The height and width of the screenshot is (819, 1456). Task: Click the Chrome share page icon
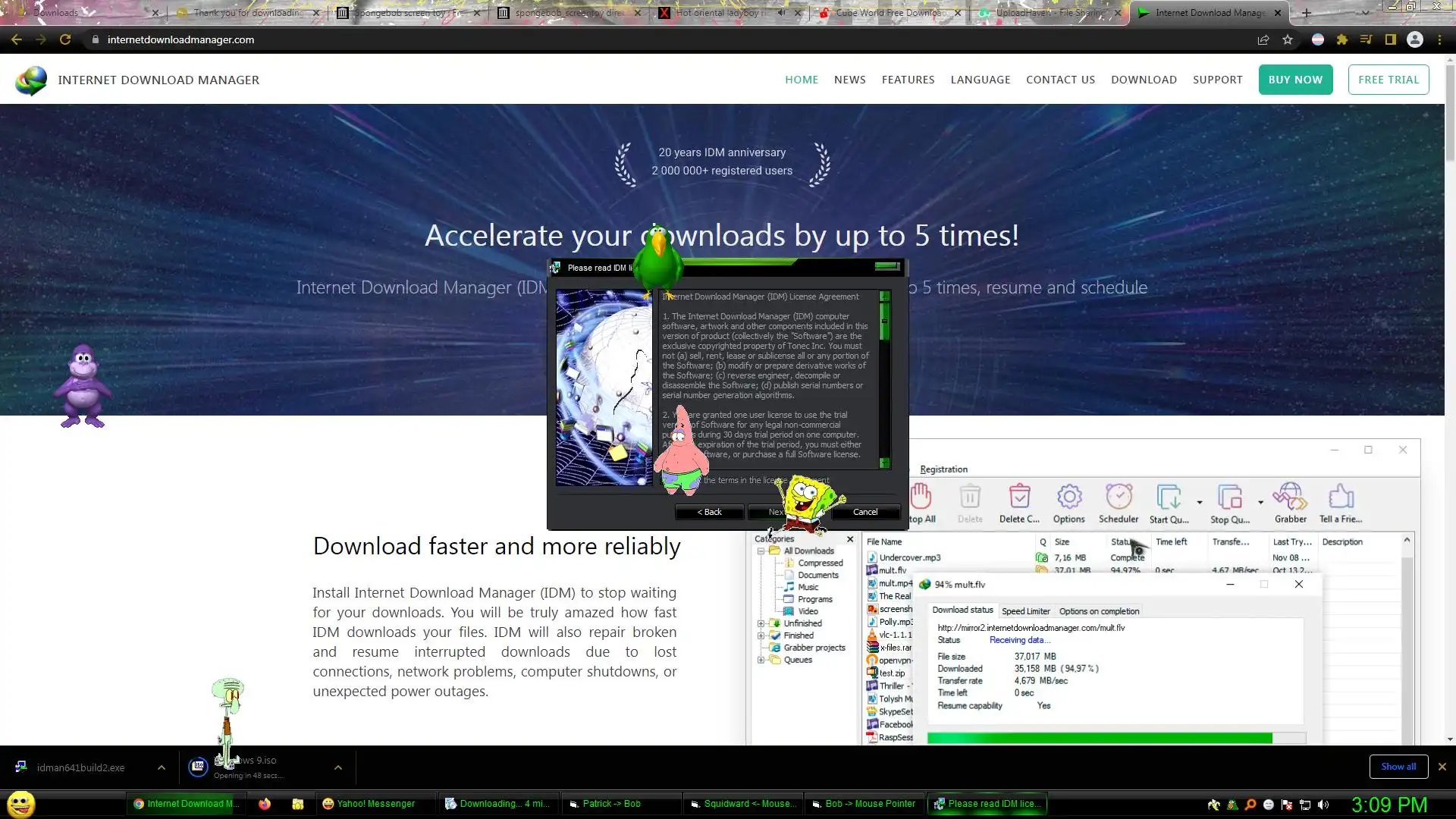point(1263,40)
